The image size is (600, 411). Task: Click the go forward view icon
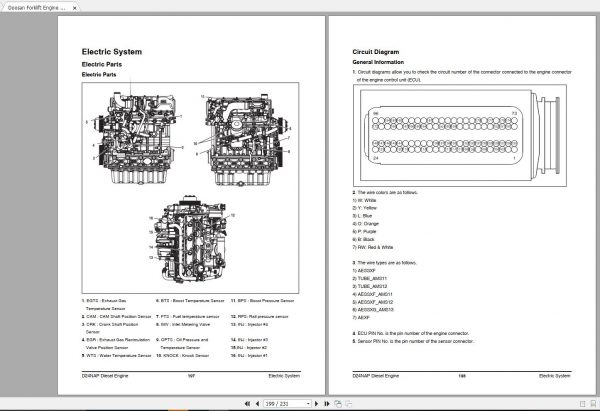(x=349, y=404)
